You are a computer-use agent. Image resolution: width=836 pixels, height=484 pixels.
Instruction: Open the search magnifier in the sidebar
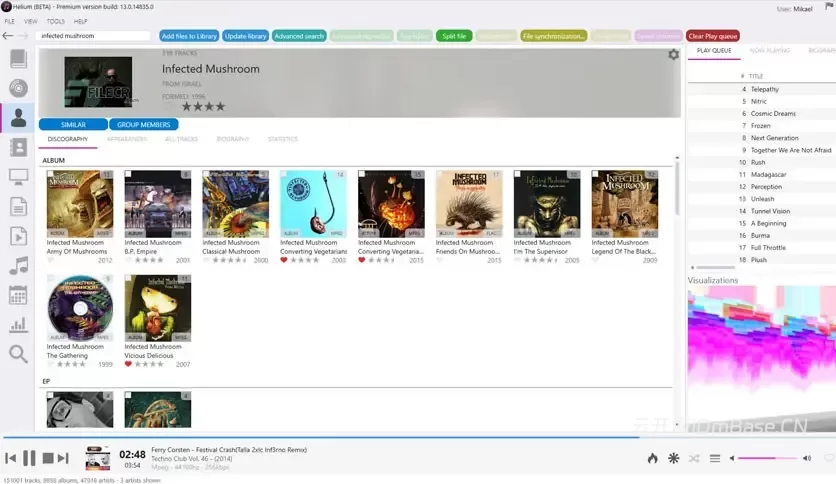(x=18, y=354)
